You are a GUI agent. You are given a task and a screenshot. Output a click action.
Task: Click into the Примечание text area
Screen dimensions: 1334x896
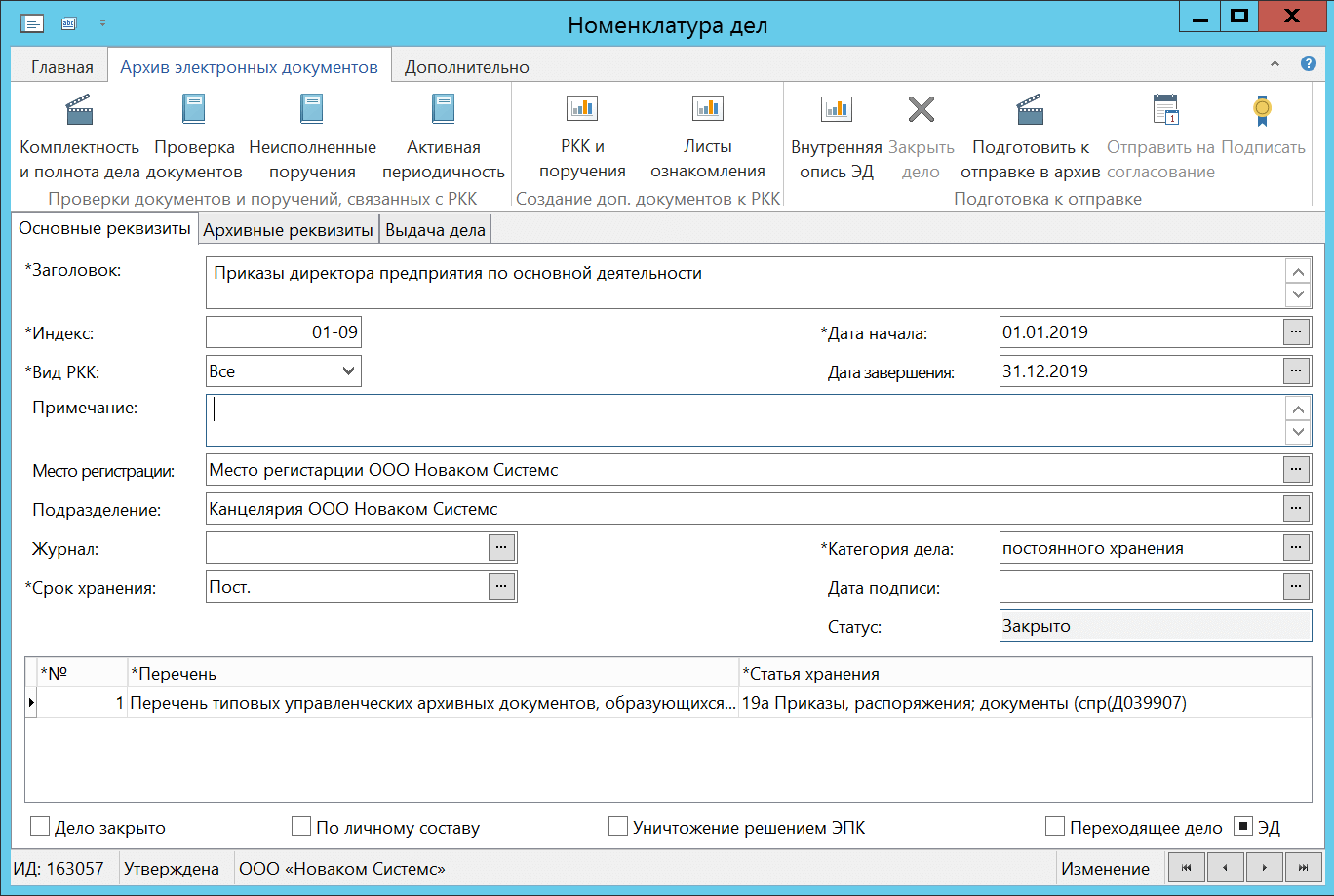click(746, 420)
